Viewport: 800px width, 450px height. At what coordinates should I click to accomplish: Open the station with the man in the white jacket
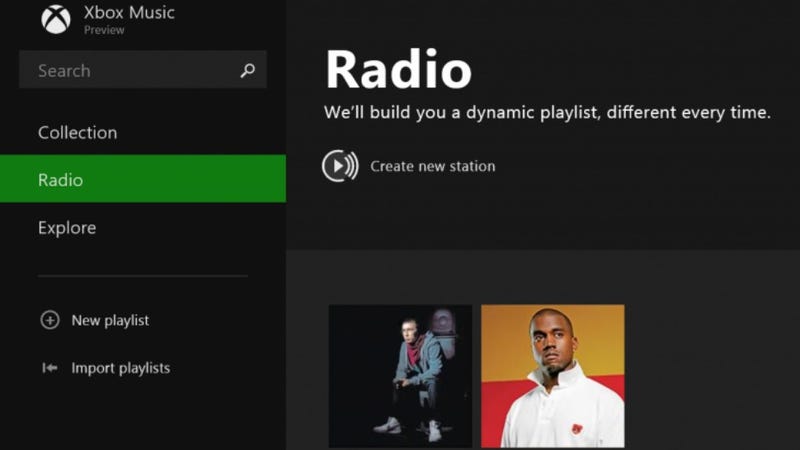click(x=553, y=376)
